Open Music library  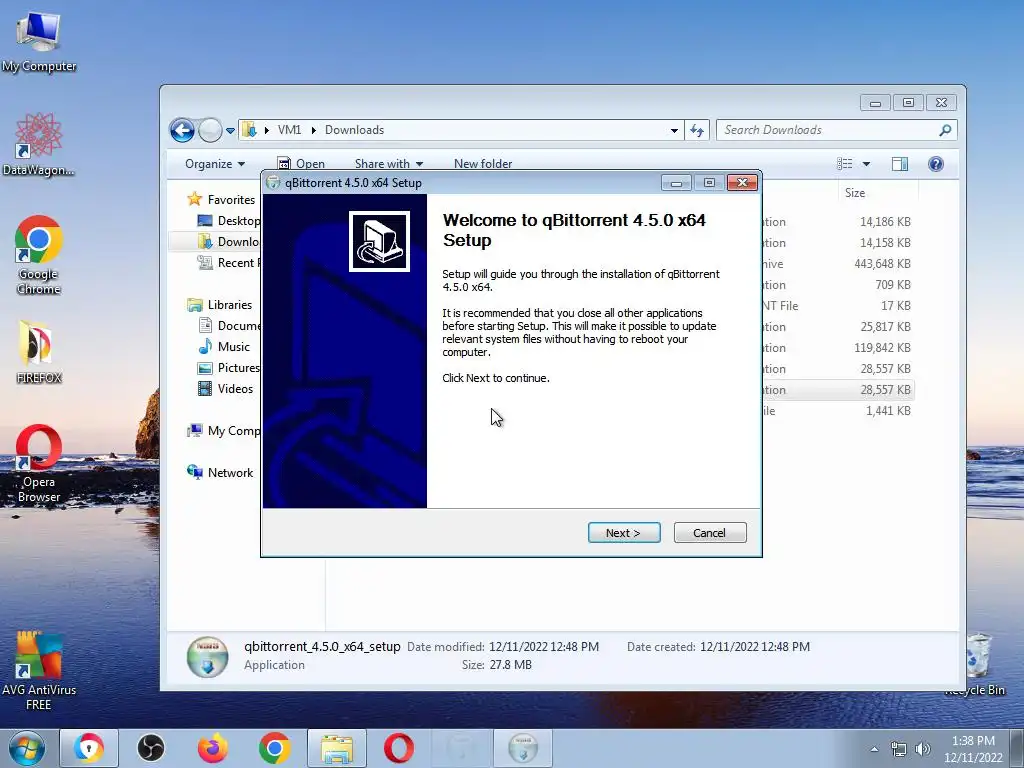(x=224, y=347)
